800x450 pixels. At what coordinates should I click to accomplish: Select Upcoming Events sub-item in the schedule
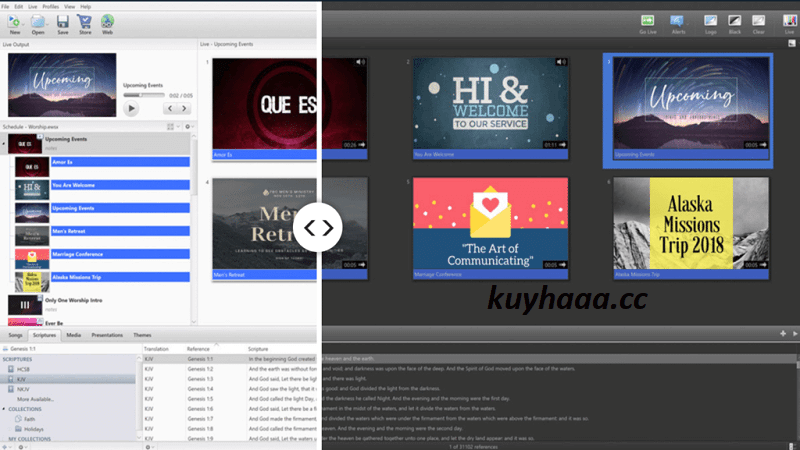pyautogui.click(x=120, y=208)
